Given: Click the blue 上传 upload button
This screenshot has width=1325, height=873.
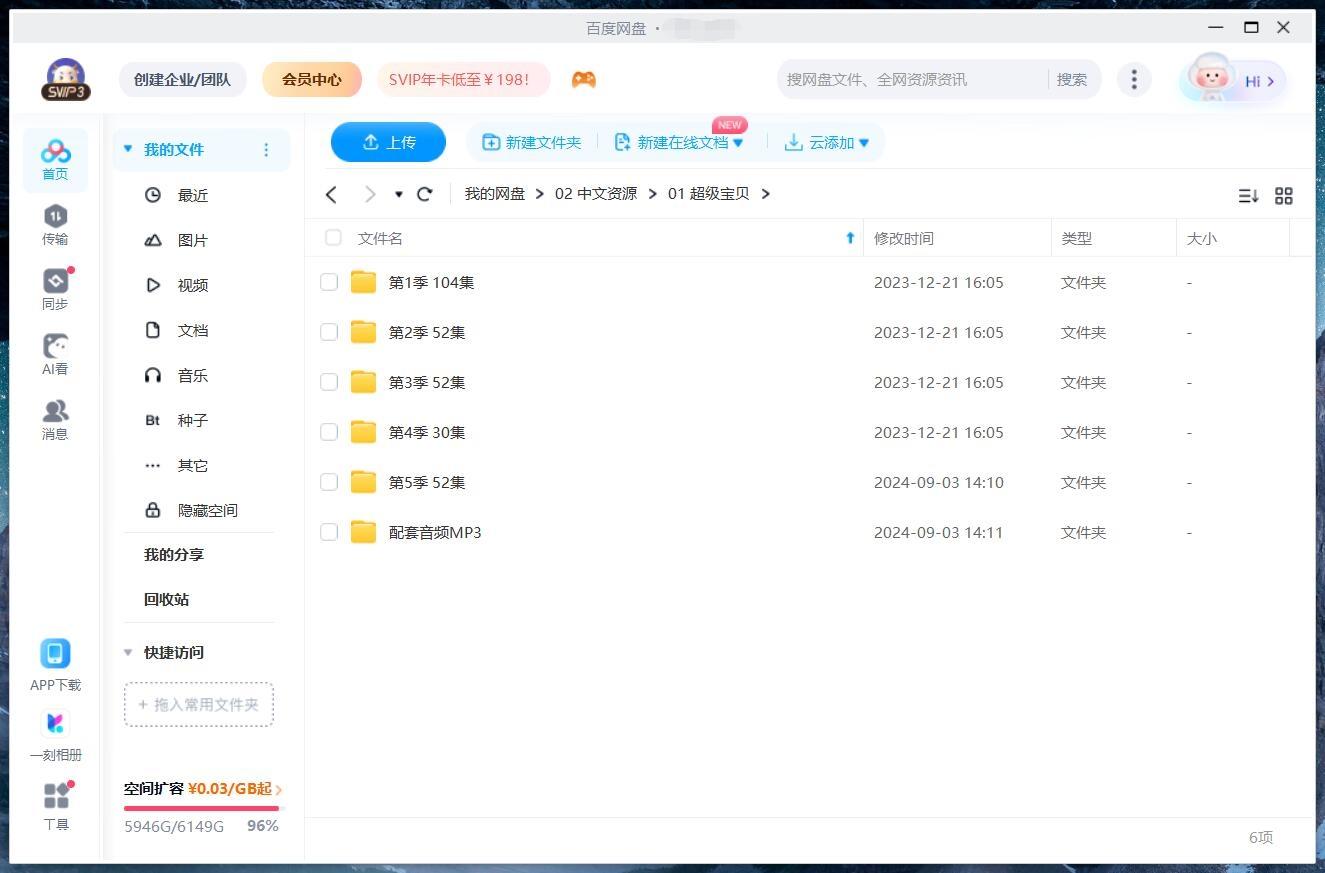Looking at the screenshot, I should click(388, 142).
